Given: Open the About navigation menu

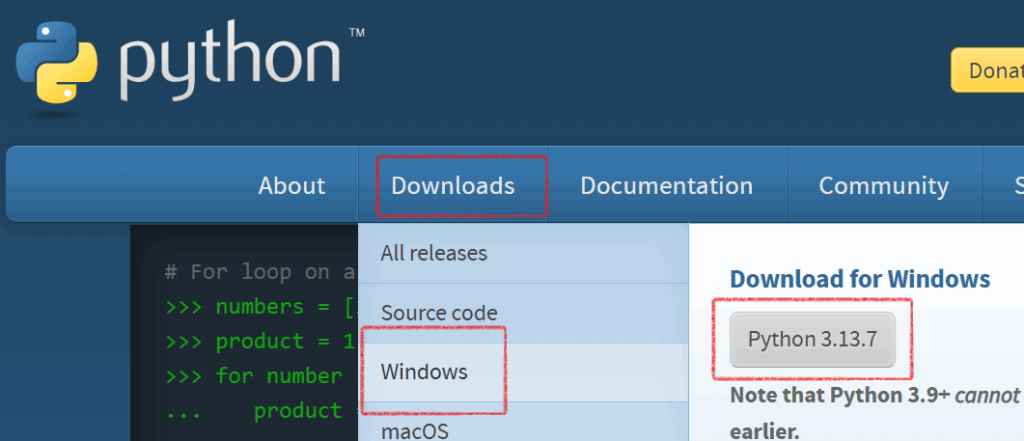Looking at the screenshot, I should pos(291,186).
